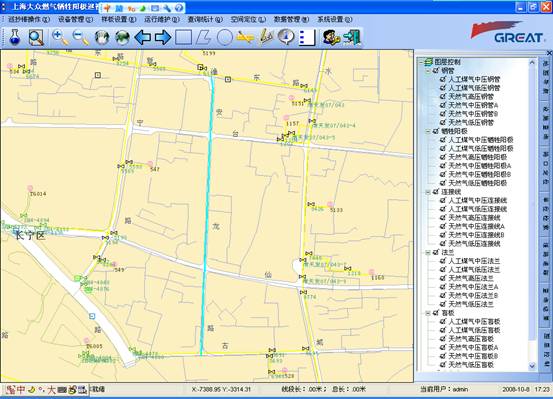Click the layer panel scroll down arrow
This screenshot has height=399, width=553.
532,366
